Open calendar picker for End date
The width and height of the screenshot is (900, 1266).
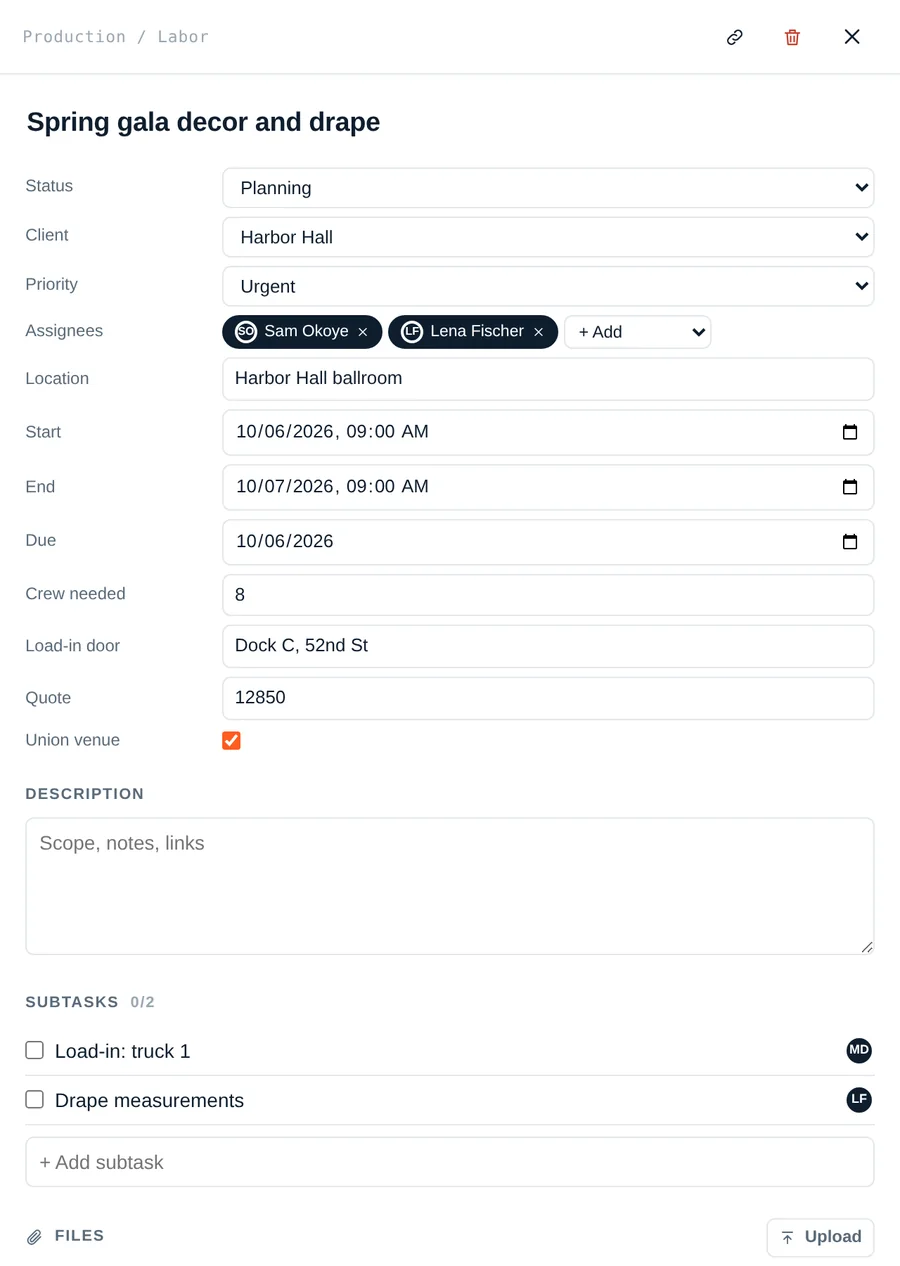pyautogui.click(x=850, y=487)
